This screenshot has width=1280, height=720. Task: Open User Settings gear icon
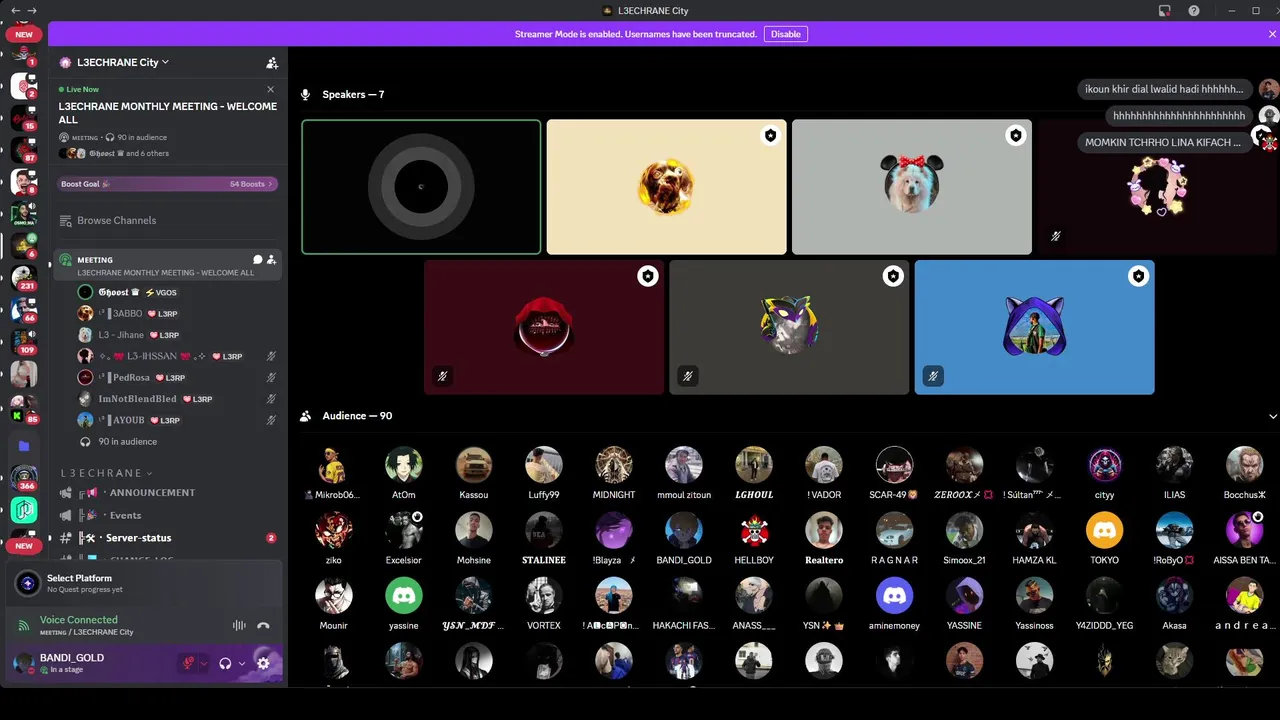263,663
